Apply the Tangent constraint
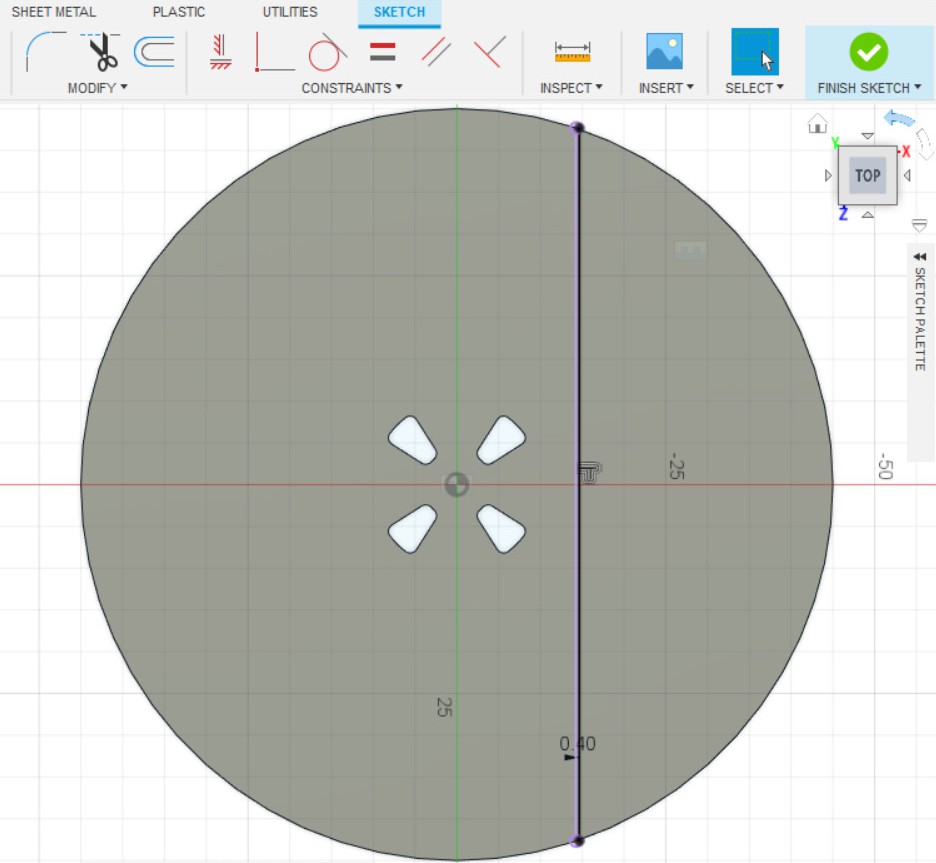The width and height of the screenshot is (936, 863). [326, 51]
